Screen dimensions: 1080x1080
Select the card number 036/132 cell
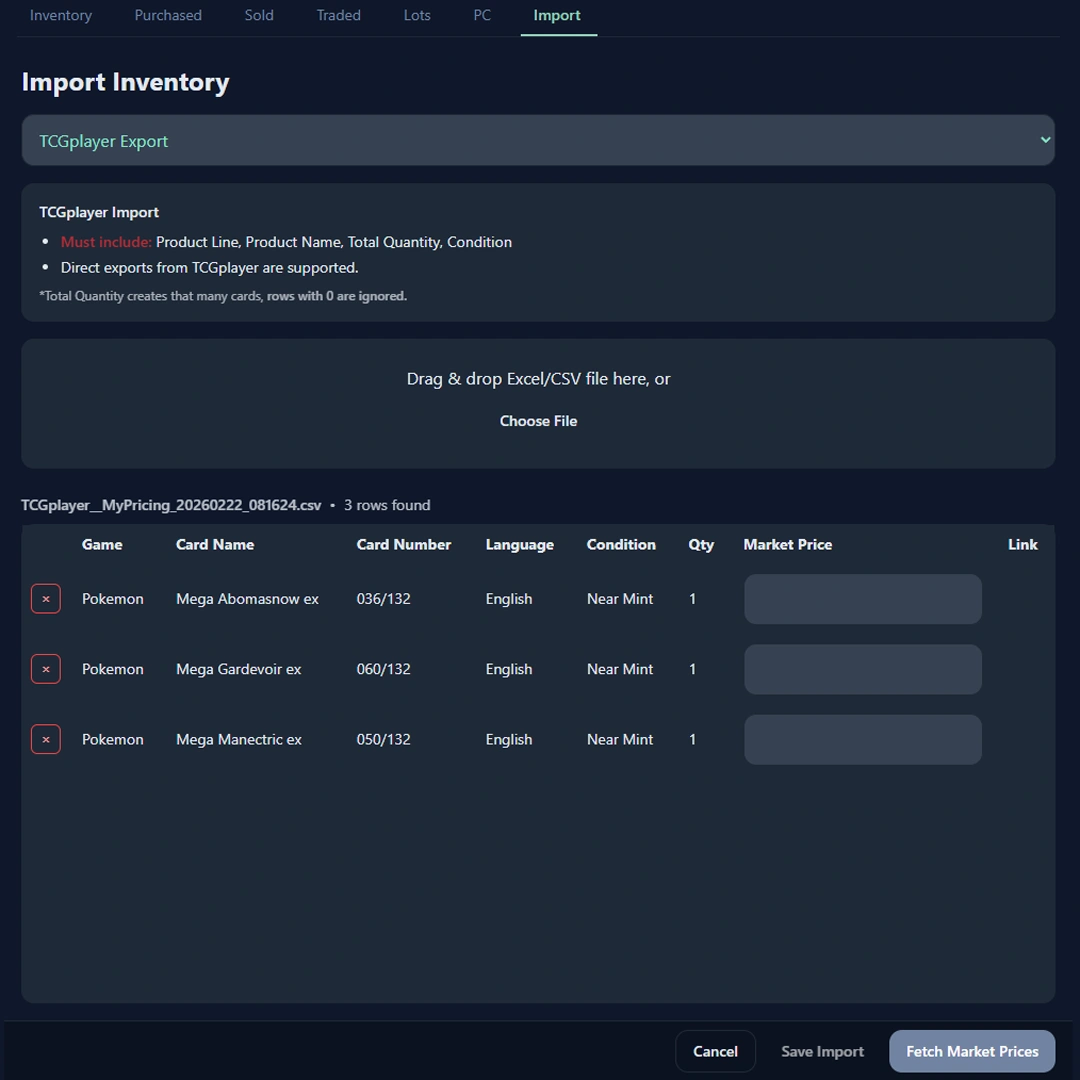[x=383, y=599]
